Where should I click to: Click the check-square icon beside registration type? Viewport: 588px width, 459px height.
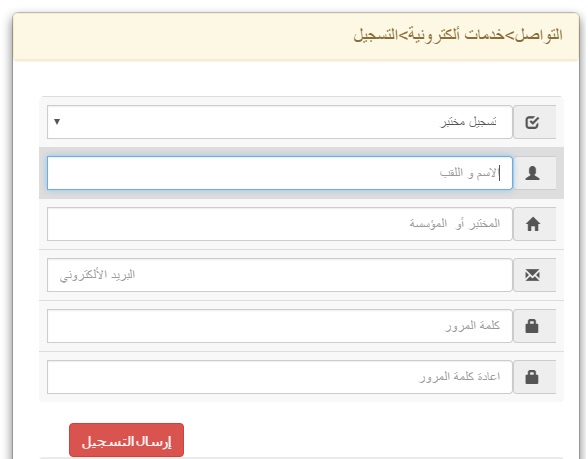tap(532, 122)
